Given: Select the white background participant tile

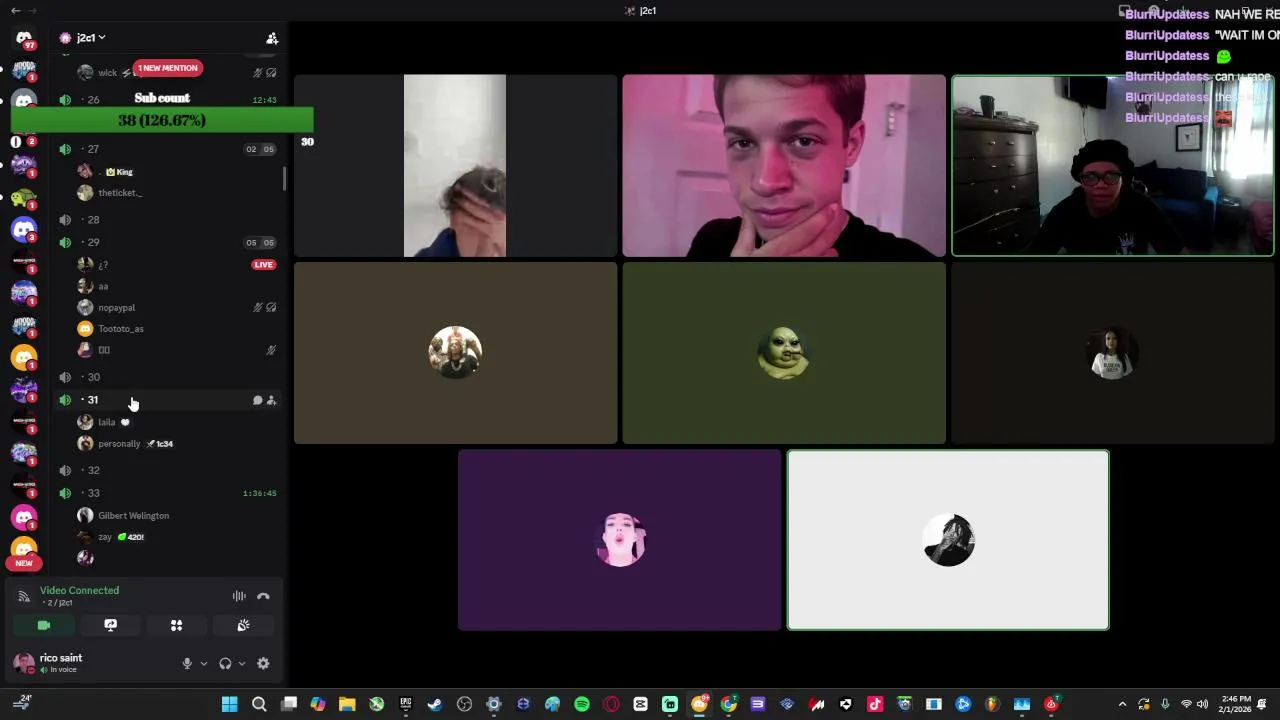Looking at the screenshot, I should click(948, 540).
